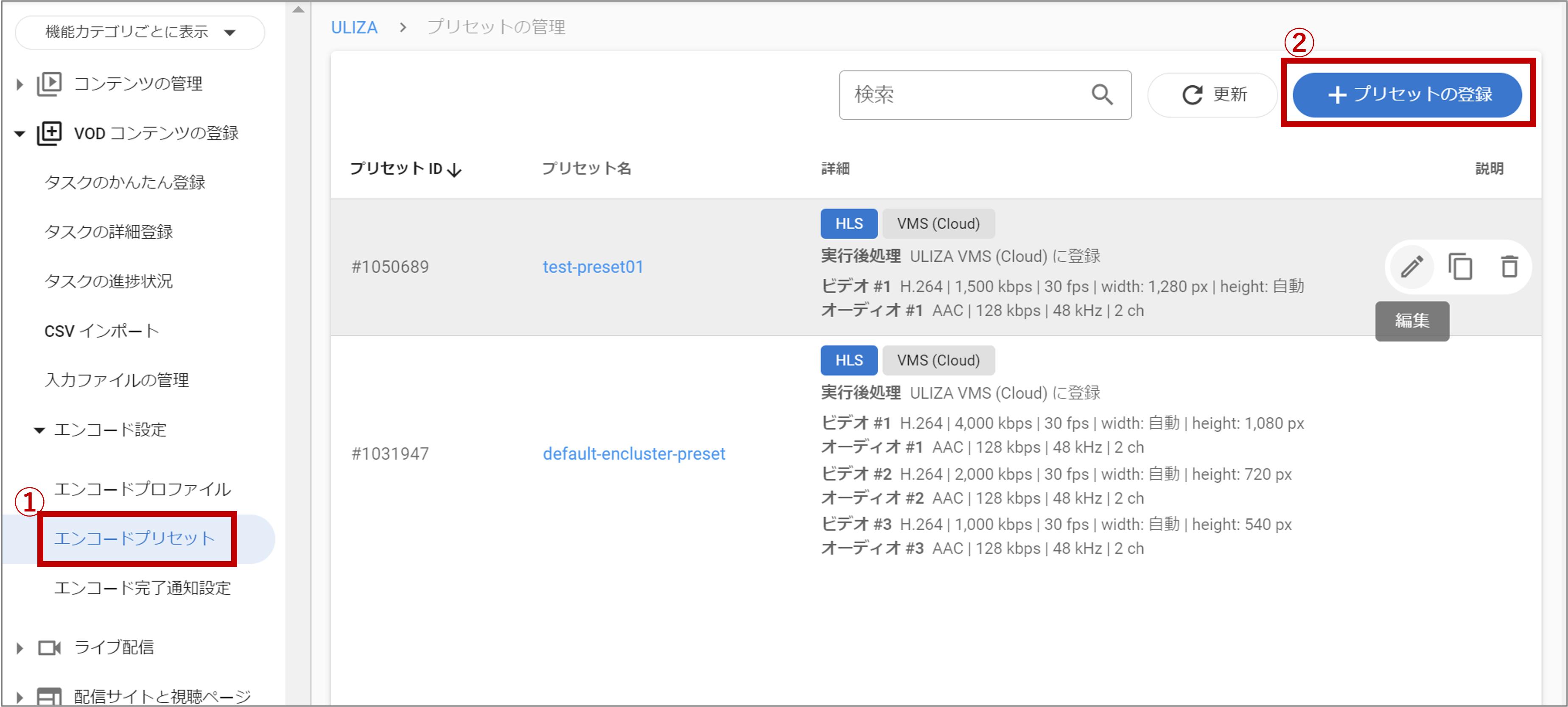Select エンコードプリセット menu item

[134, 539]
